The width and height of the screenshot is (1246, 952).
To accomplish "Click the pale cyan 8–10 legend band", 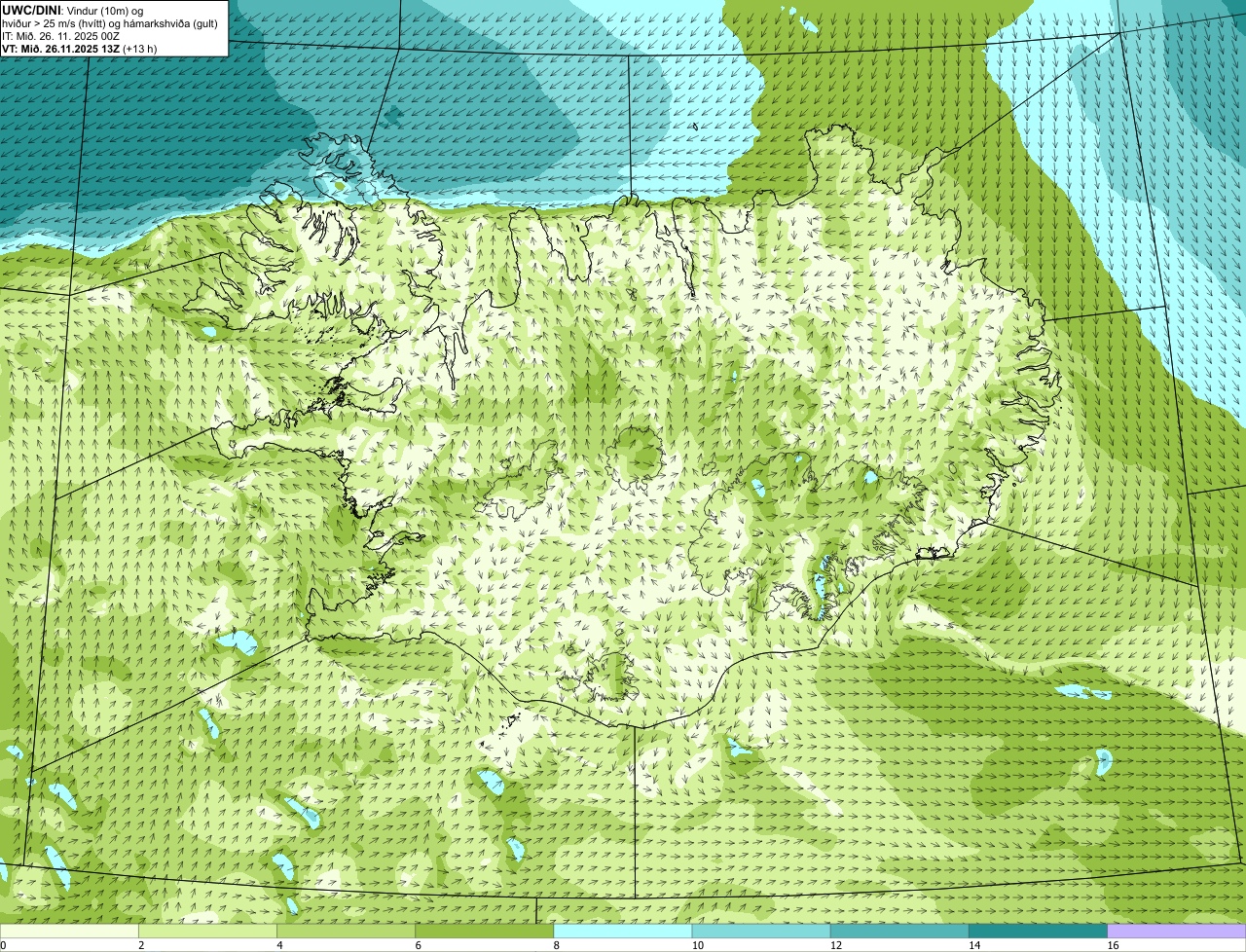I will (x=622, y=932).
